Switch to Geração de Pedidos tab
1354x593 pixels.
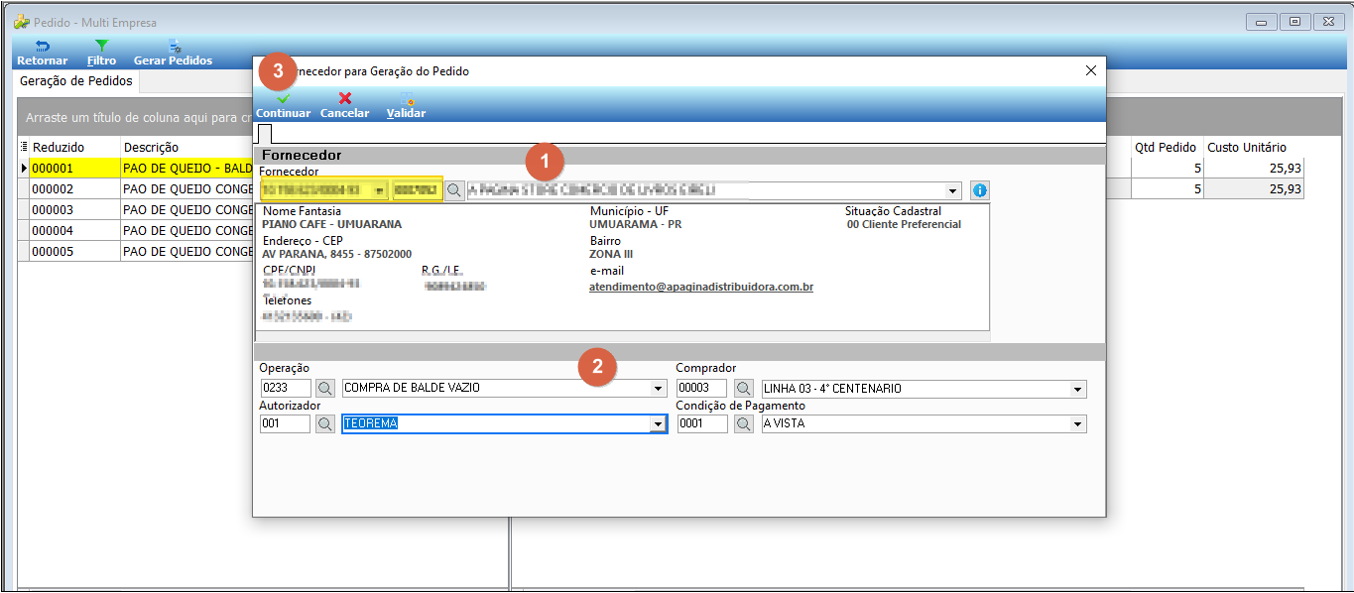tap(76, 81)
